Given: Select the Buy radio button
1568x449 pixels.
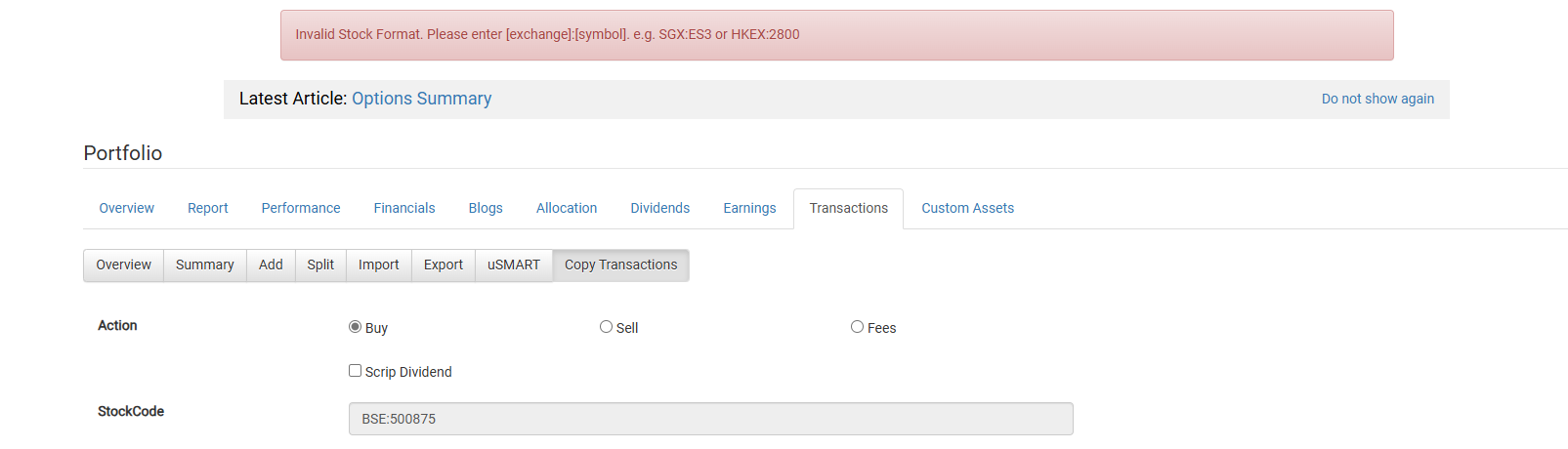Looking at the screenshot, I should [x=355, y=327].
